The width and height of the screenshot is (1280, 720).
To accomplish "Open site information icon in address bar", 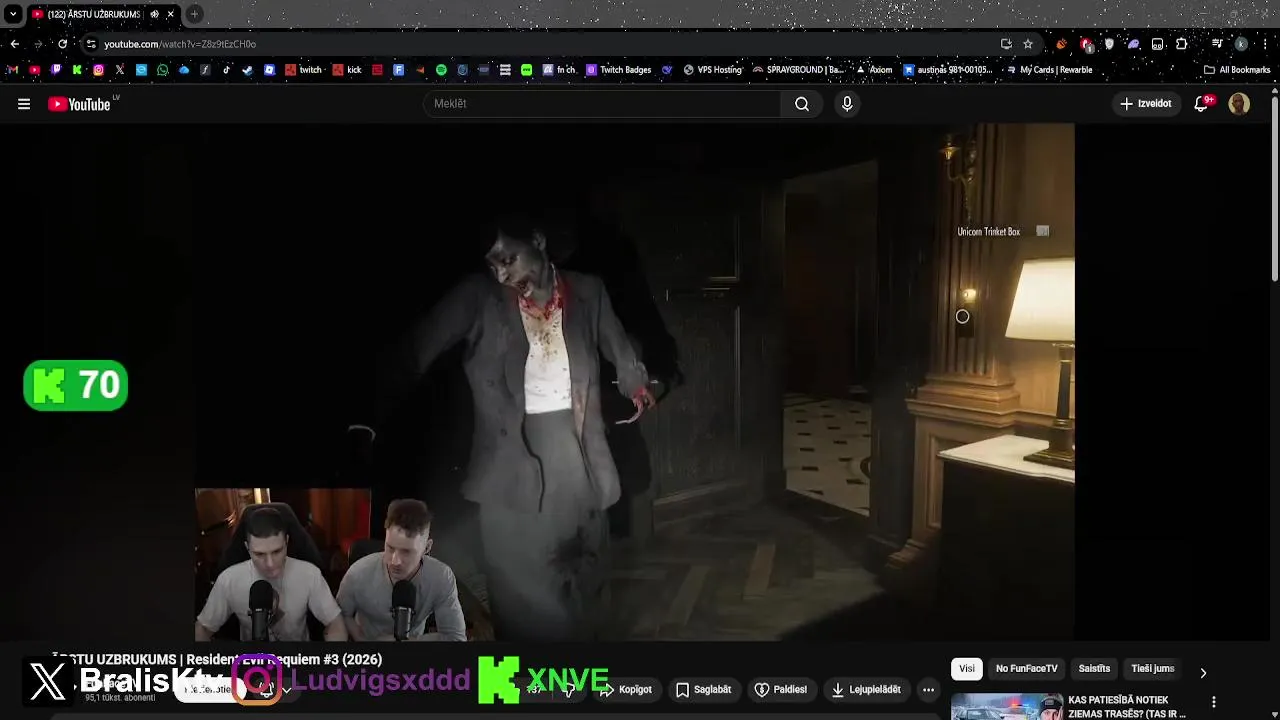I will point(91,44).
